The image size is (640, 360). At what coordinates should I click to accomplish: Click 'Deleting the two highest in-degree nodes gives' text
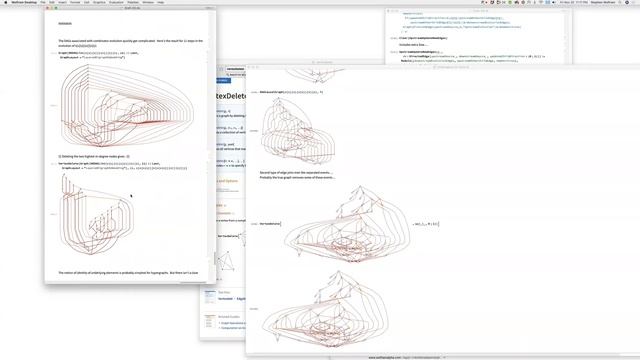pyautogui.click(x=94, y=156)
